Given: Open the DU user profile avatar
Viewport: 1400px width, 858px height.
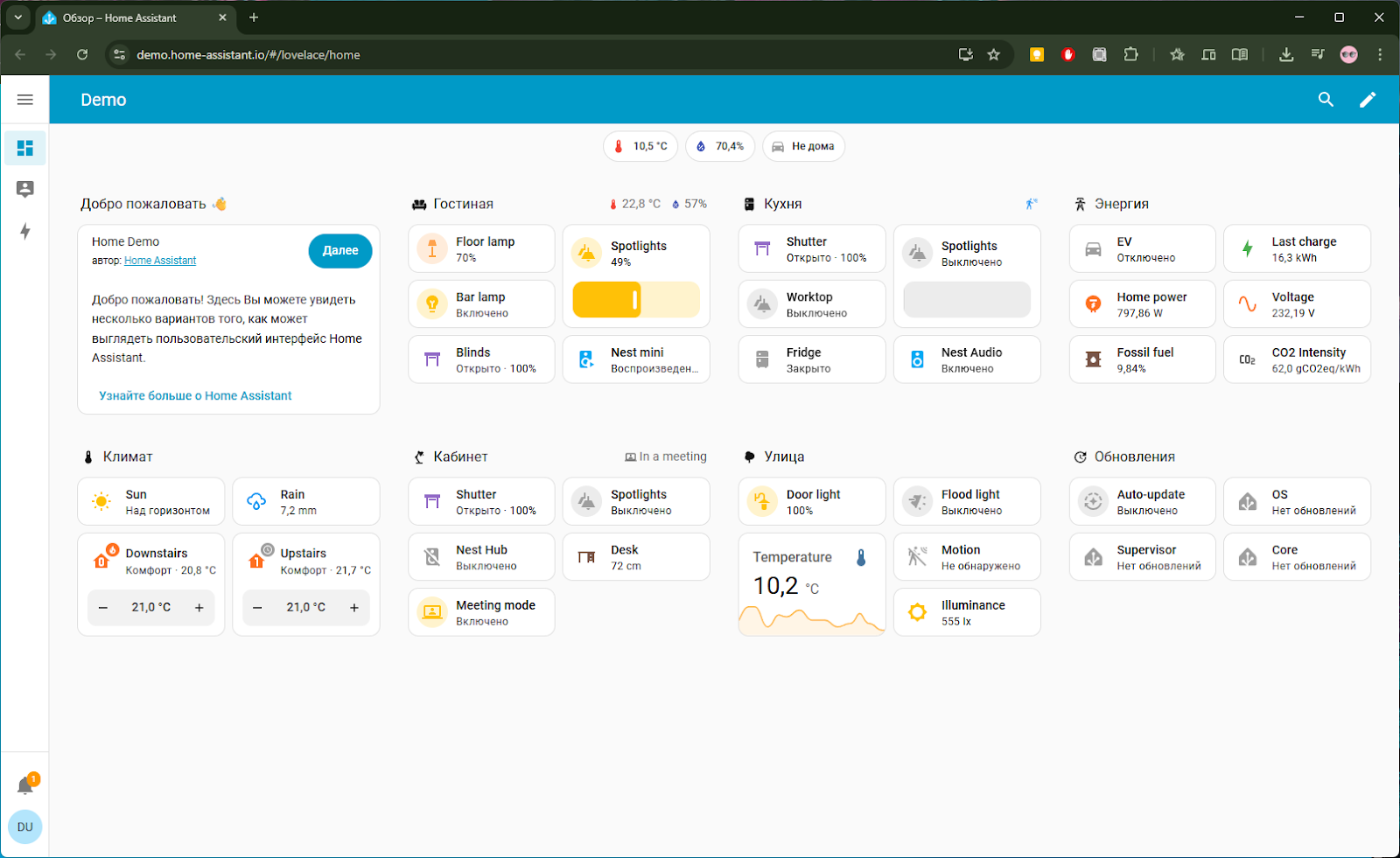Looking at the screenshot, I should click(x=25, y=827).
